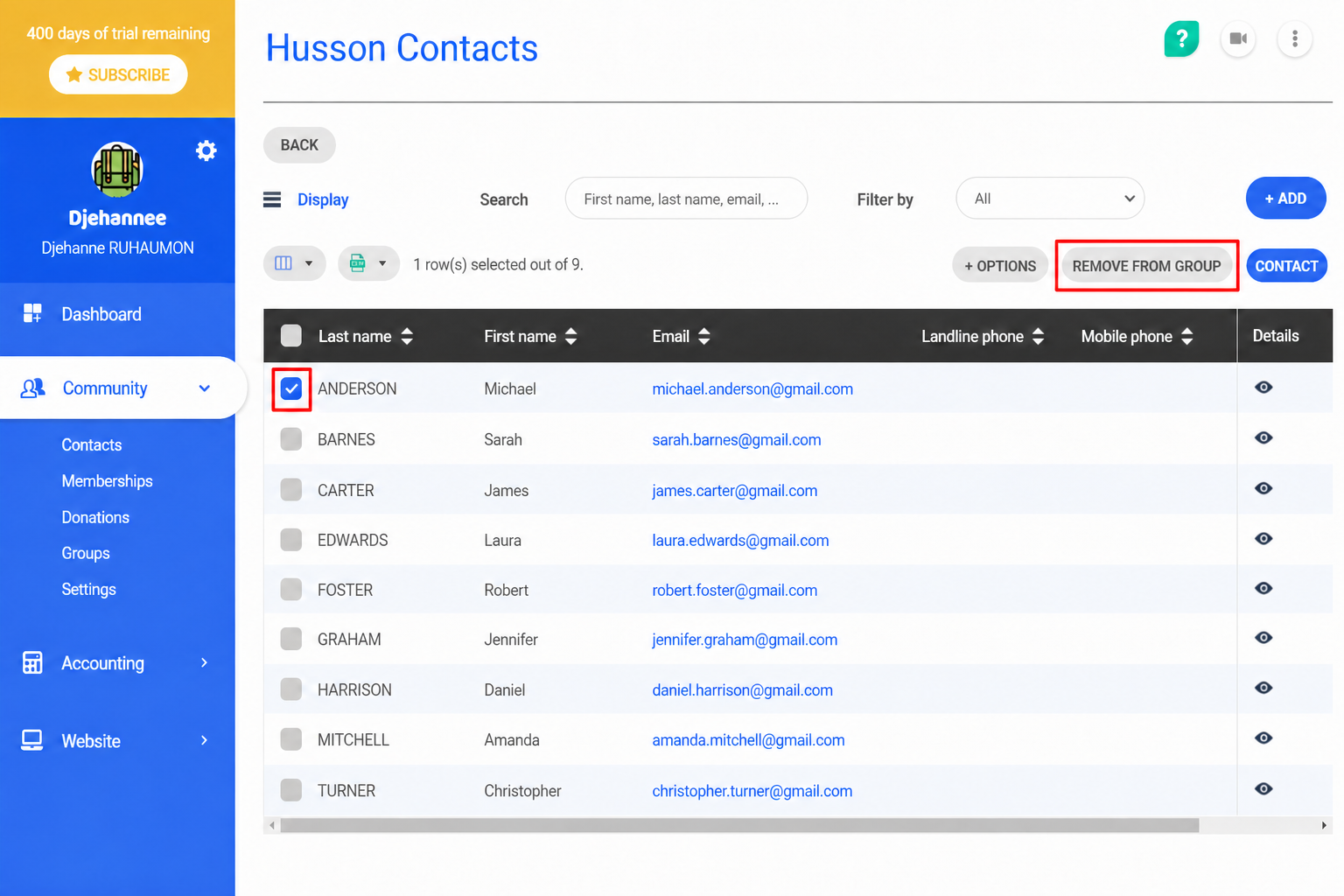Open Groups in the Community menu
1344x896 pixels.
coord(86,553)
